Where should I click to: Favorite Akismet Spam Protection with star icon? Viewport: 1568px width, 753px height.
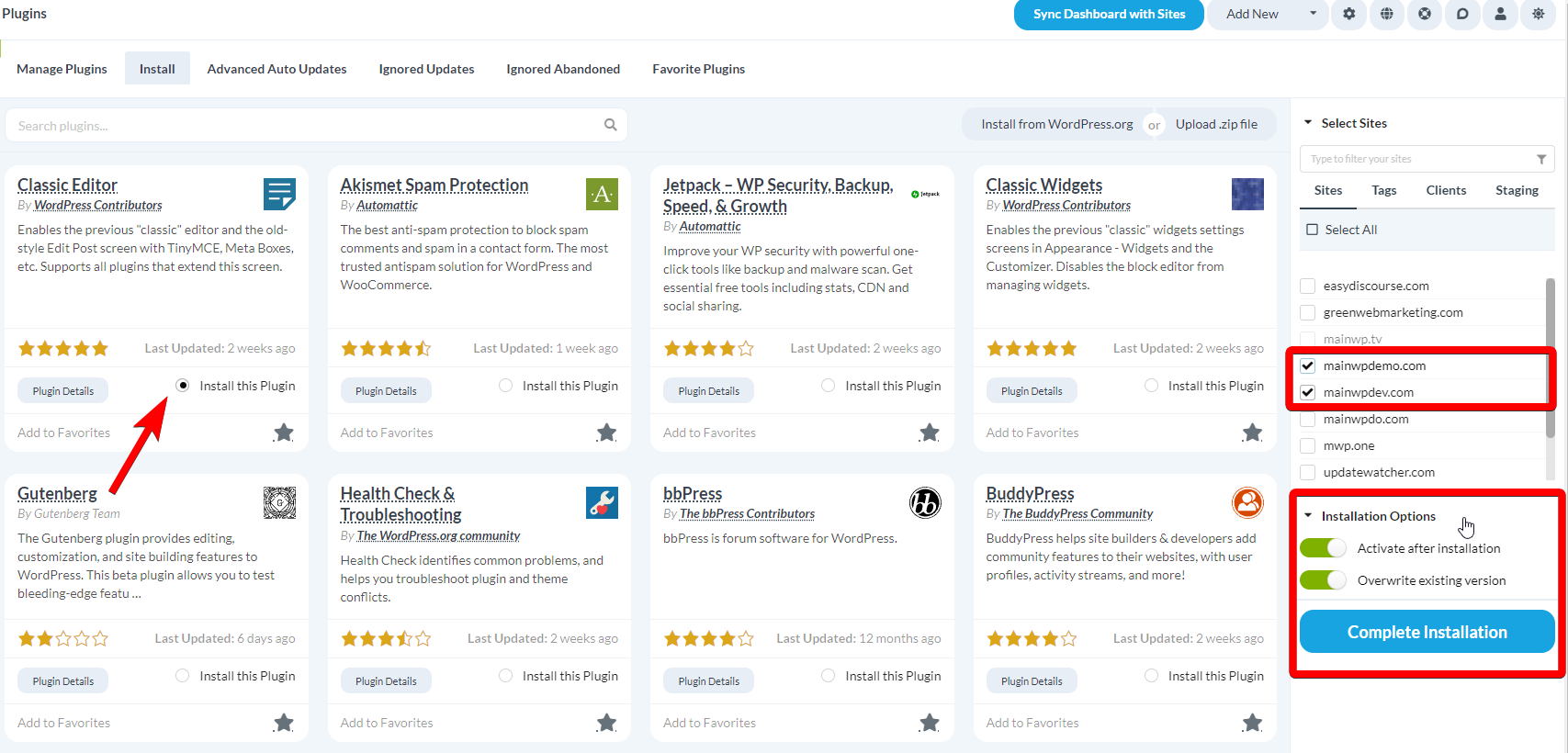(x=606, y=433)
